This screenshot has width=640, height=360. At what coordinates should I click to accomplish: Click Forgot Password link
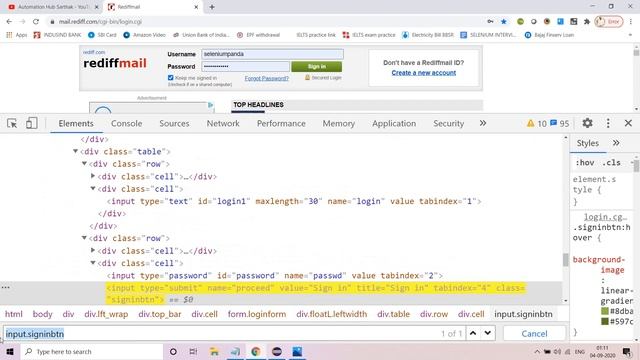pos(267,78)
